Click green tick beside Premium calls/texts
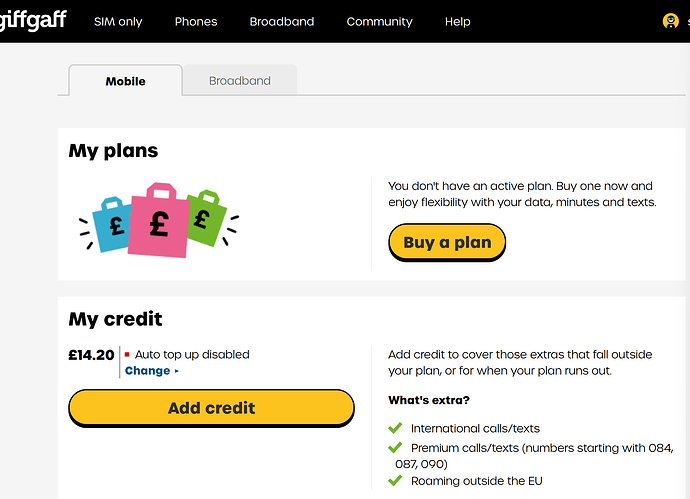 click(x=395, y=448)
